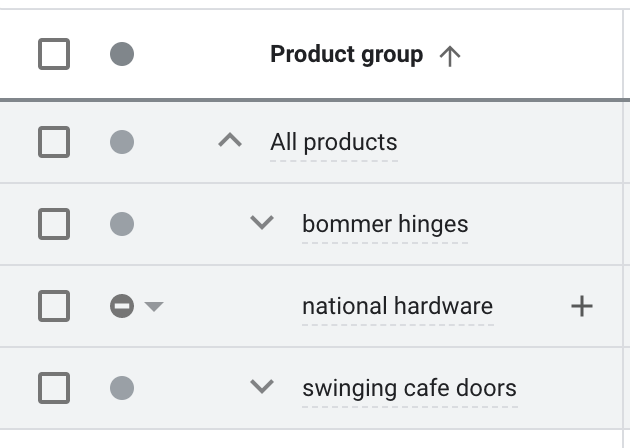Tick the select-all checkbox in the header
The height and width of the screenshot is (448, 630).
pos(54,54)
